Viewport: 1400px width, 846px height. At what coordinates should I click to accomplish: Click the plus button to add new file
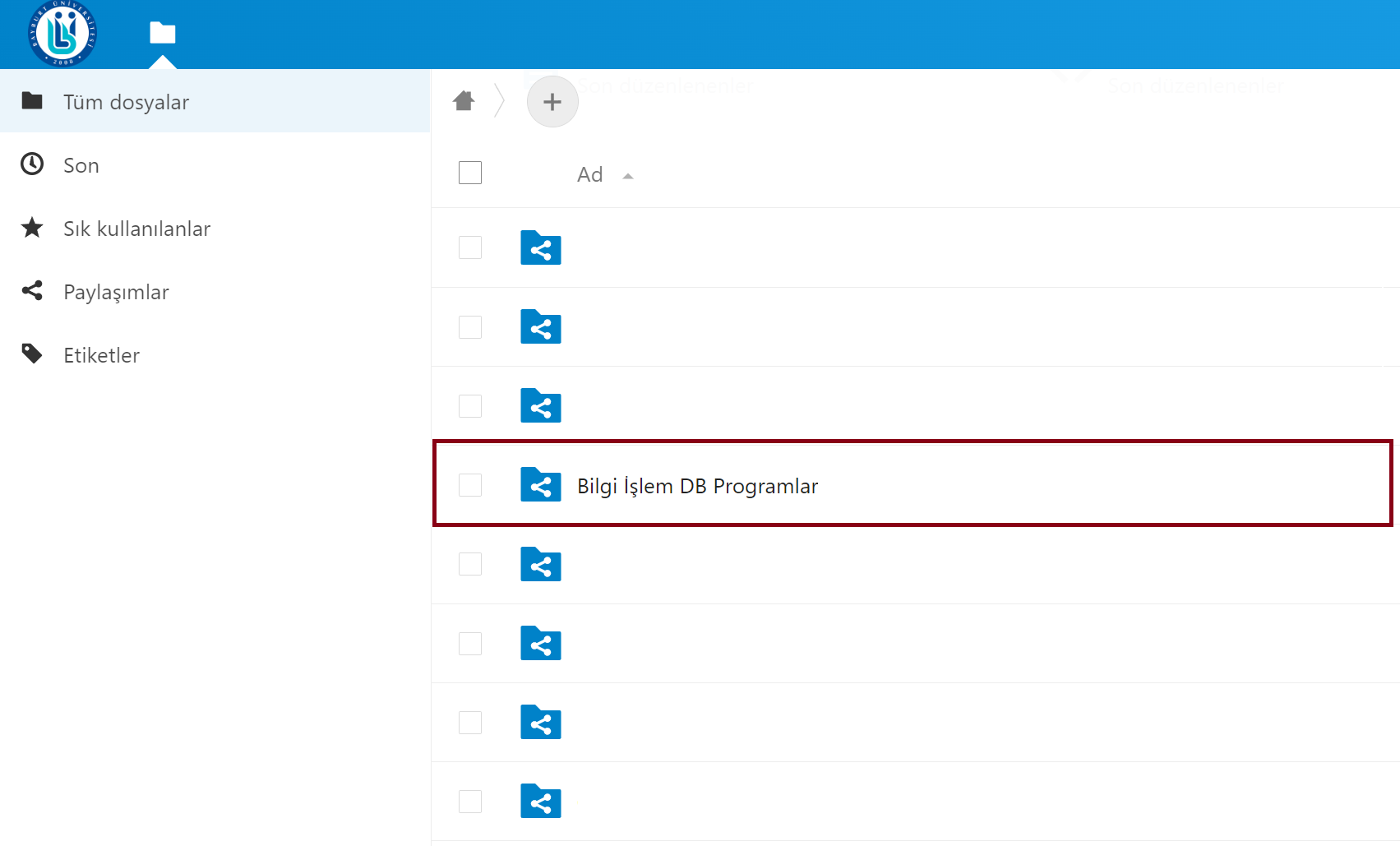(552, 102)
